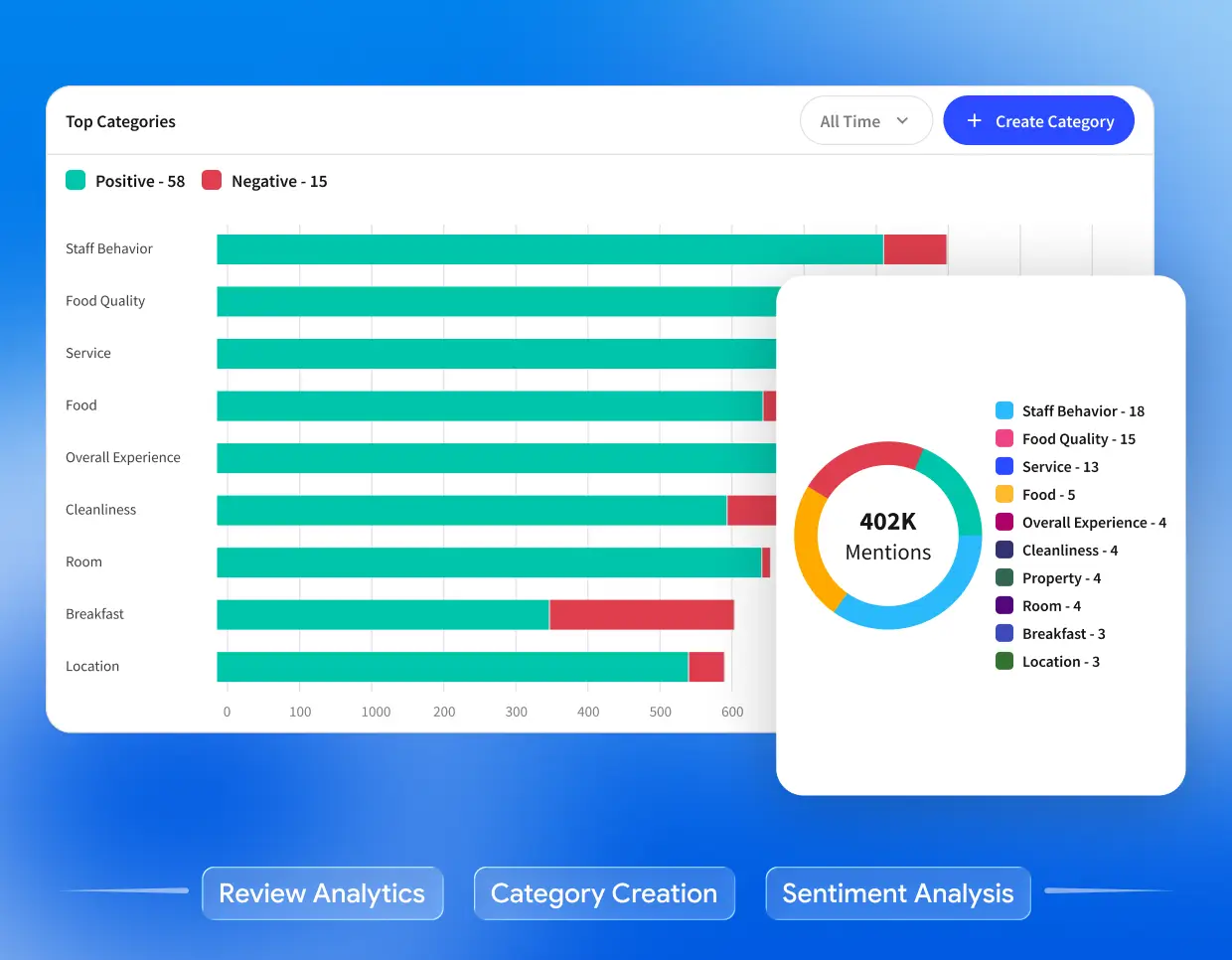This screenshot has width=1232, height=960.
Task: Click the Room - 4 legend swatch
Action: pyautogui.click(x=1004, y=605)
